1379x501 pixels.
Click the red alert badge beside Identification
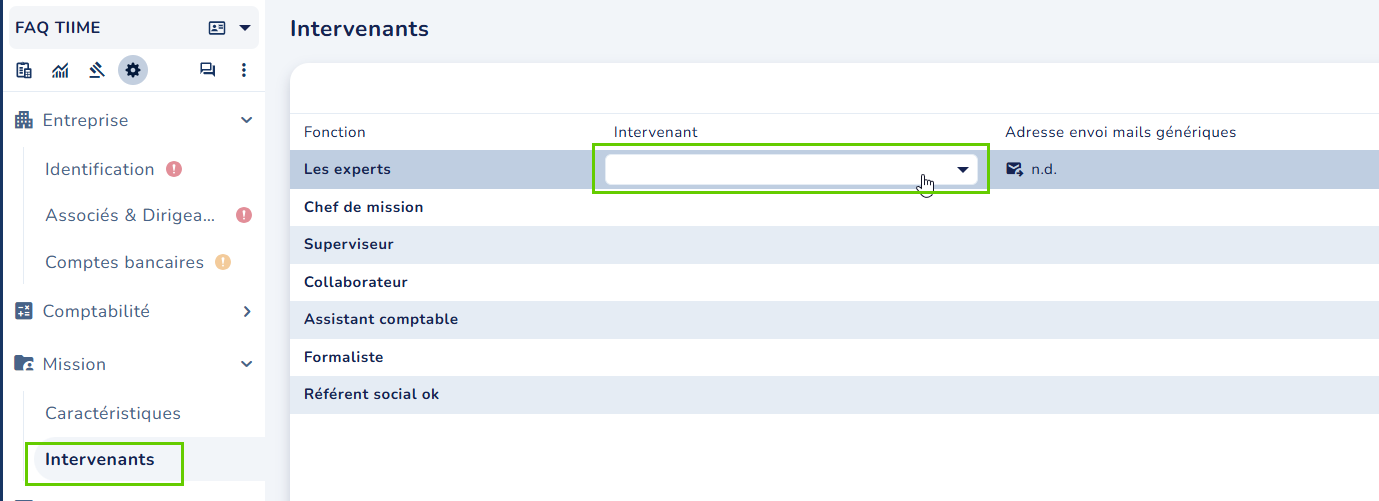tap(174, 169)
